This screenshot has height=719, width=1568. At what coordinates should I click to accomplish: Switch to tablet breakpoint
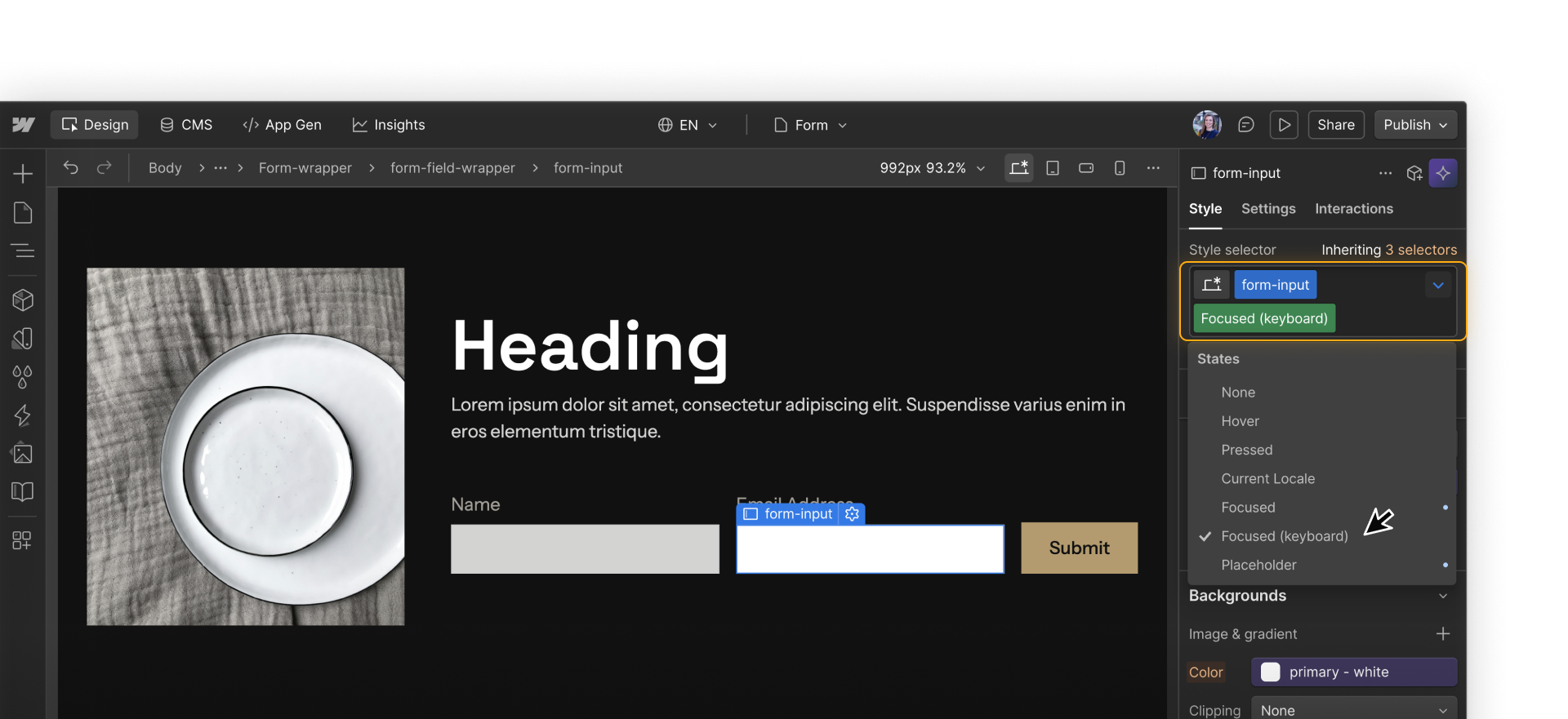[1053, 167]
